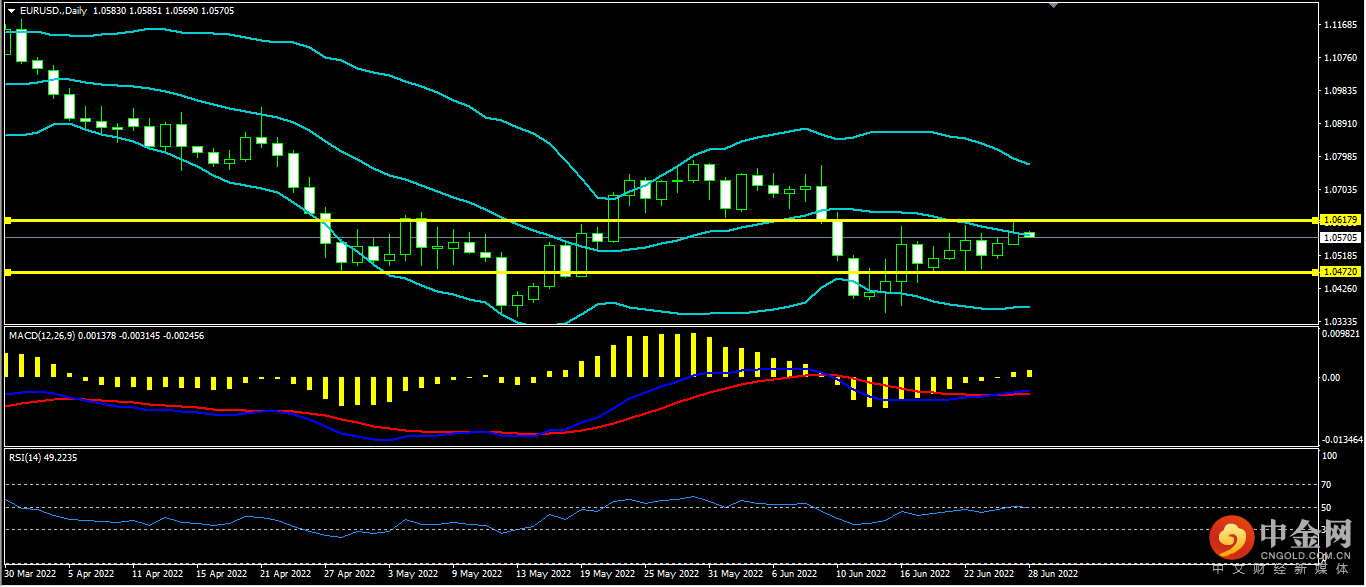Select the lower yellow line at 1.04720

click(x=659, y=271)
